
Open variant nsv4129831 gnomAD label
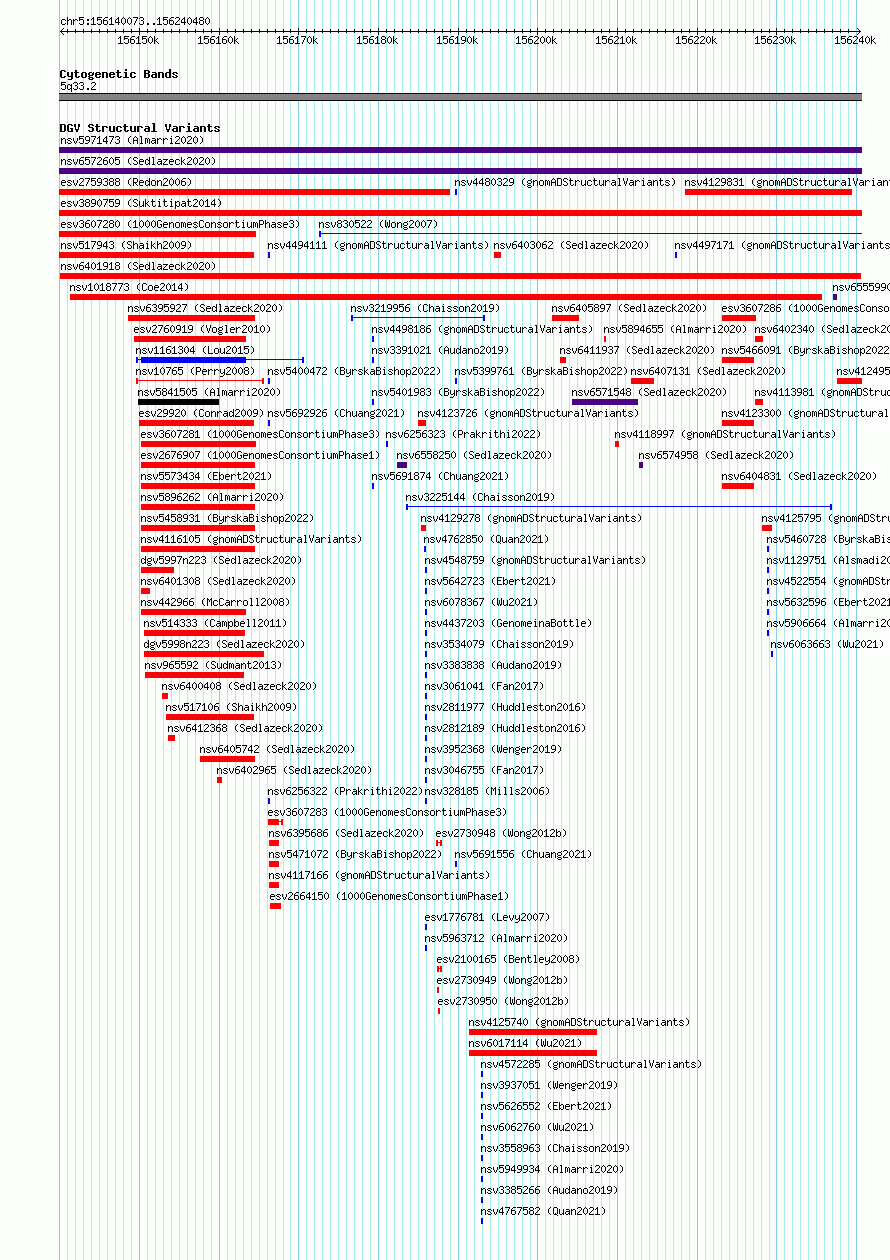point(787,182)
